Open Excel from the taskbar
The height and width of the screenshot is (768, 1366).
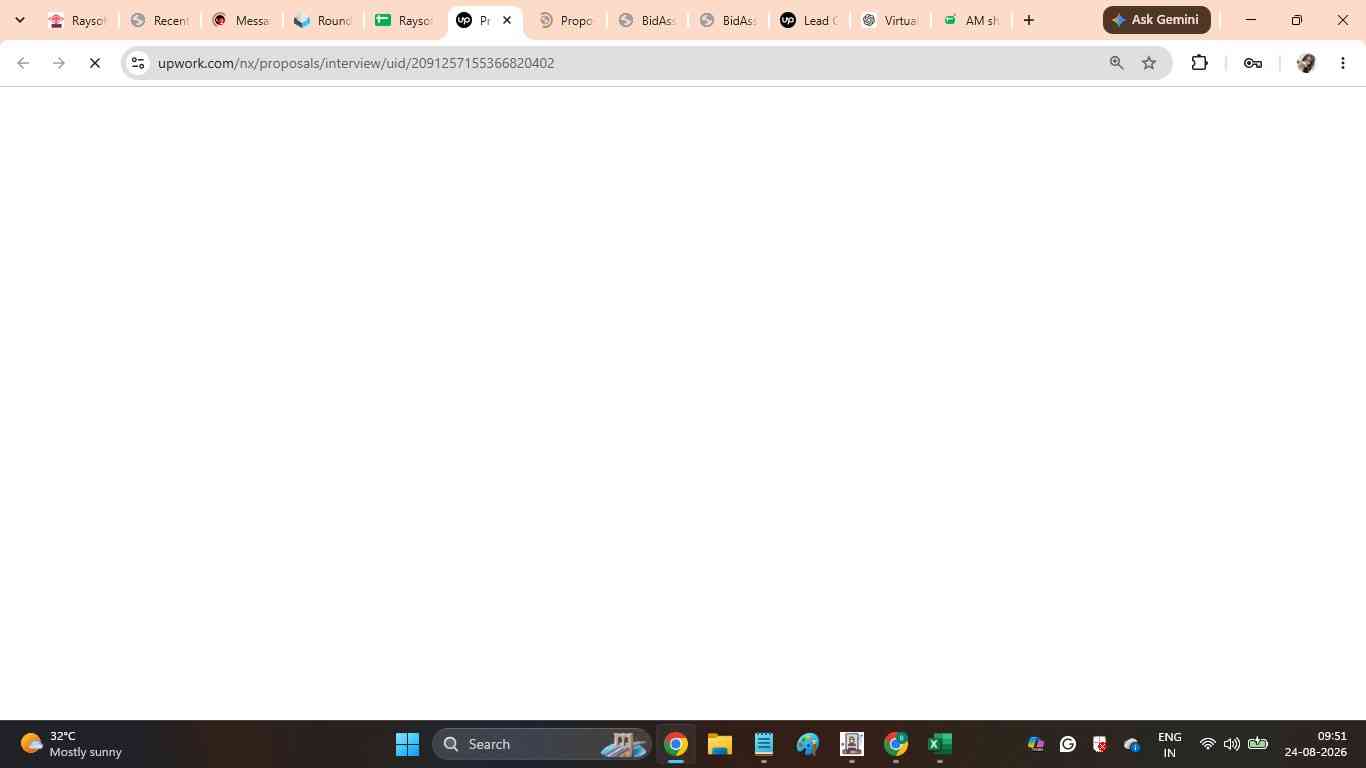[x=939, y=744]
